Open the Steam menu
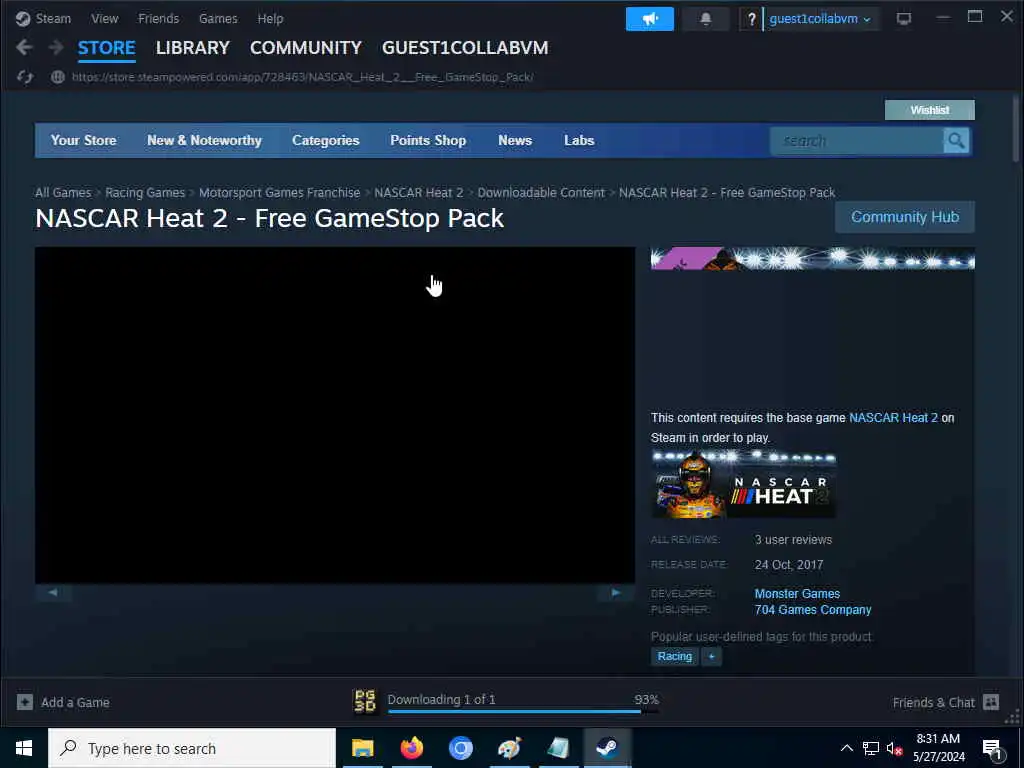This screenshot has width=1024, height=768. [53, 18]
